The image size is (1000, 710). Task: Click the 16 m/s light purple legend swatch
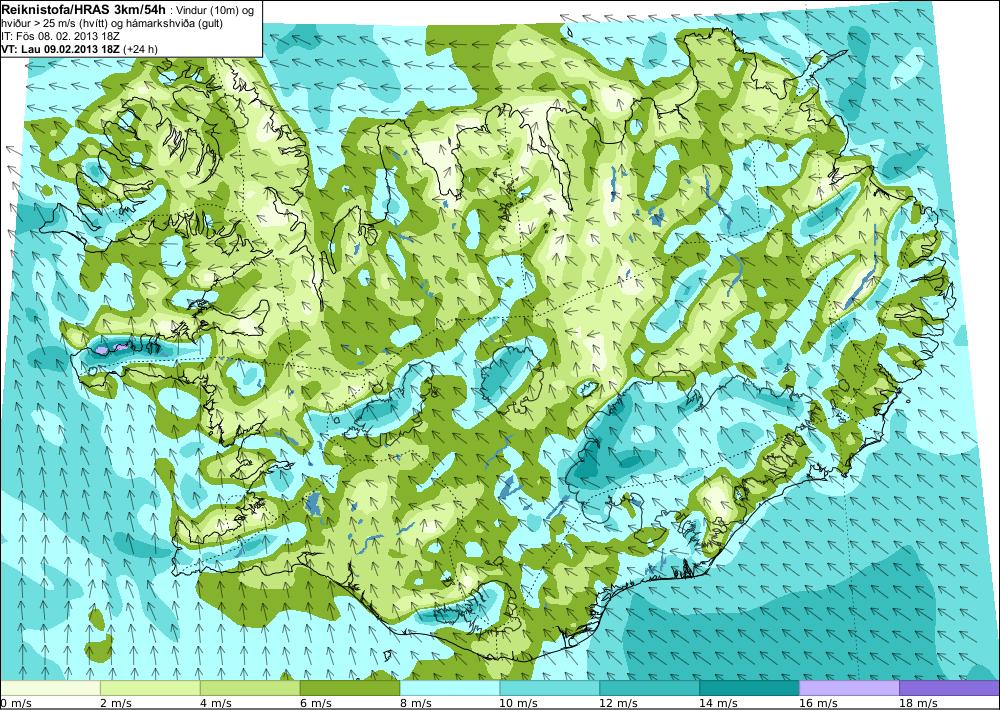849,688
